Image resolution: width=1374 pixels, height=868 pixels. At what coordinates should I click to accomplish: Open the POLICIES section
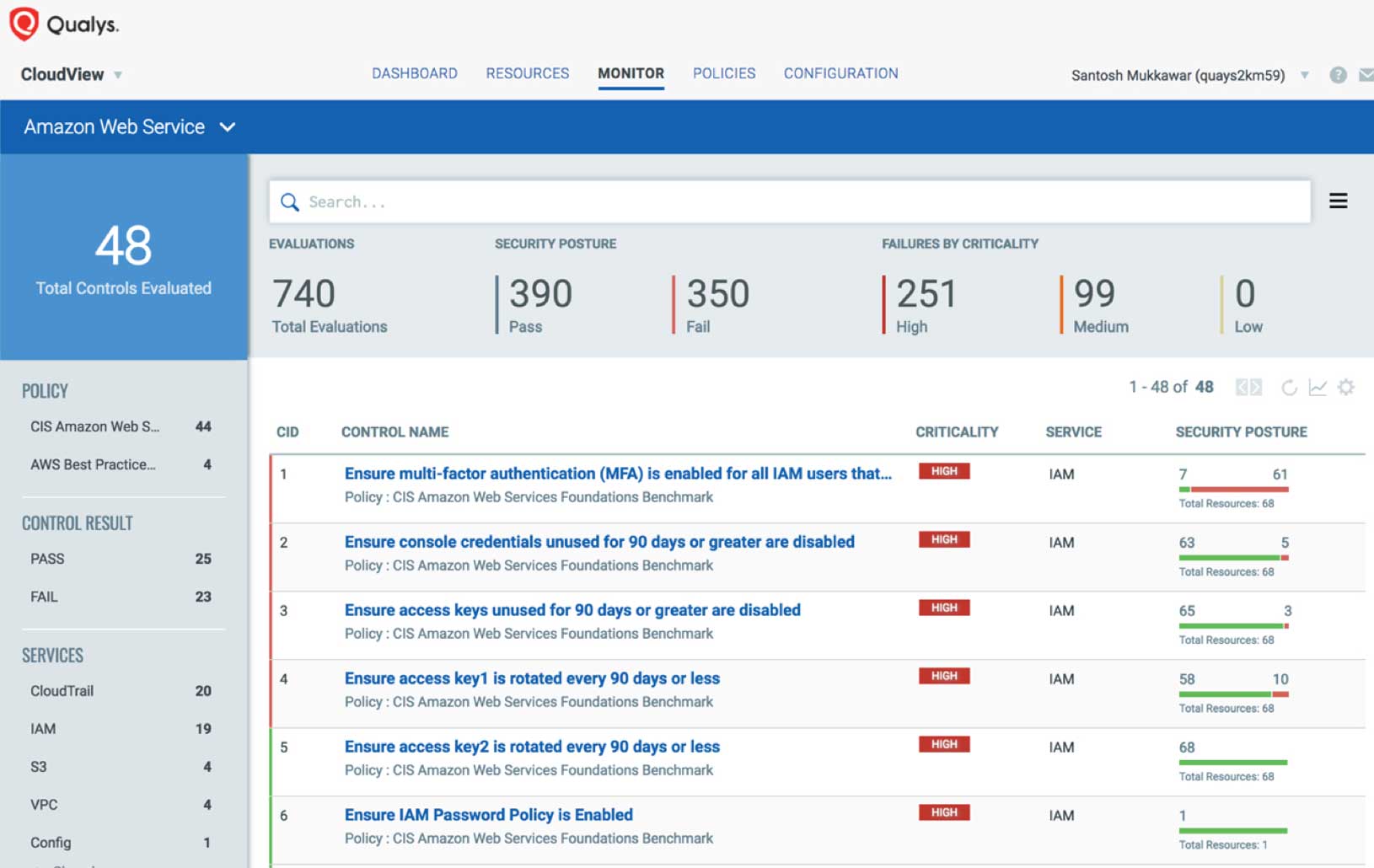coord(723,73)
